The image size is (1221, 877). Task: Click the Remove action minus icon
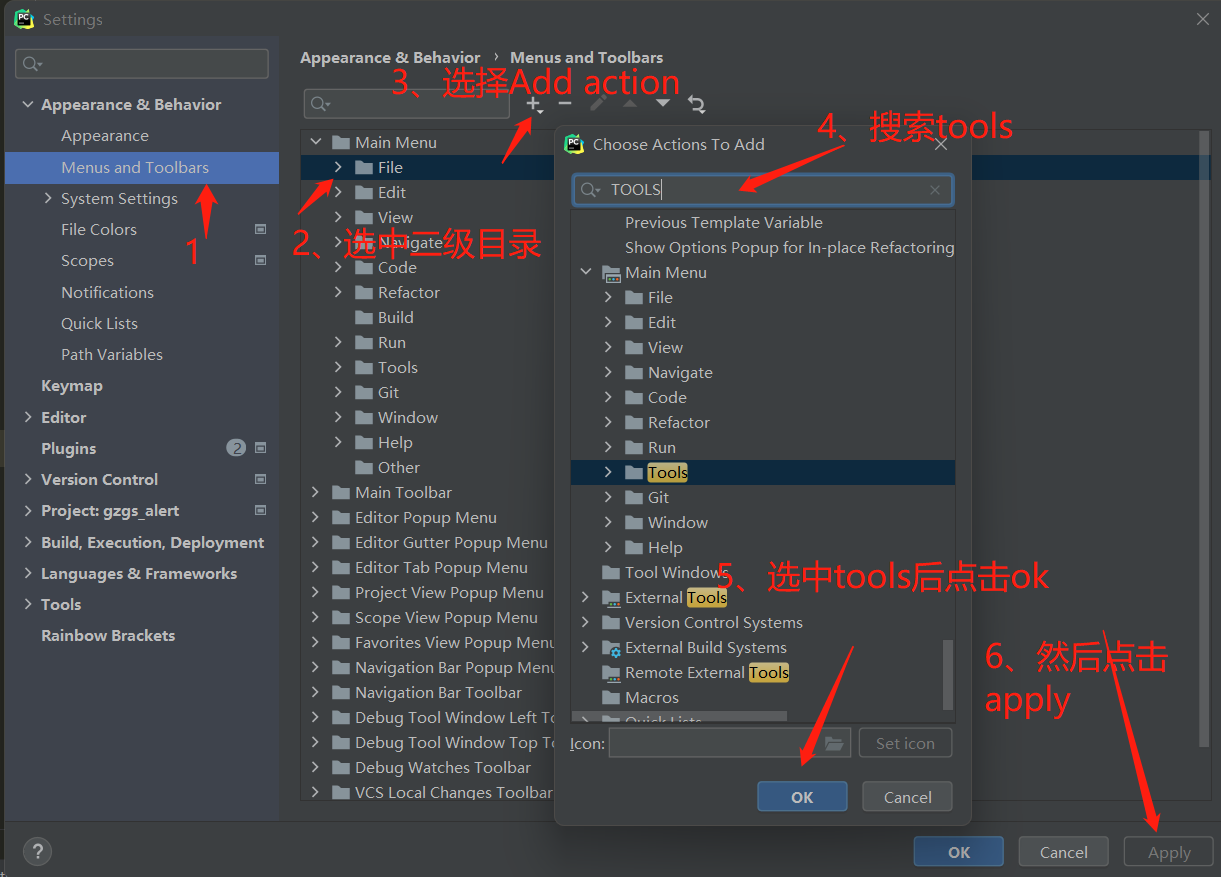click(564, 104)
